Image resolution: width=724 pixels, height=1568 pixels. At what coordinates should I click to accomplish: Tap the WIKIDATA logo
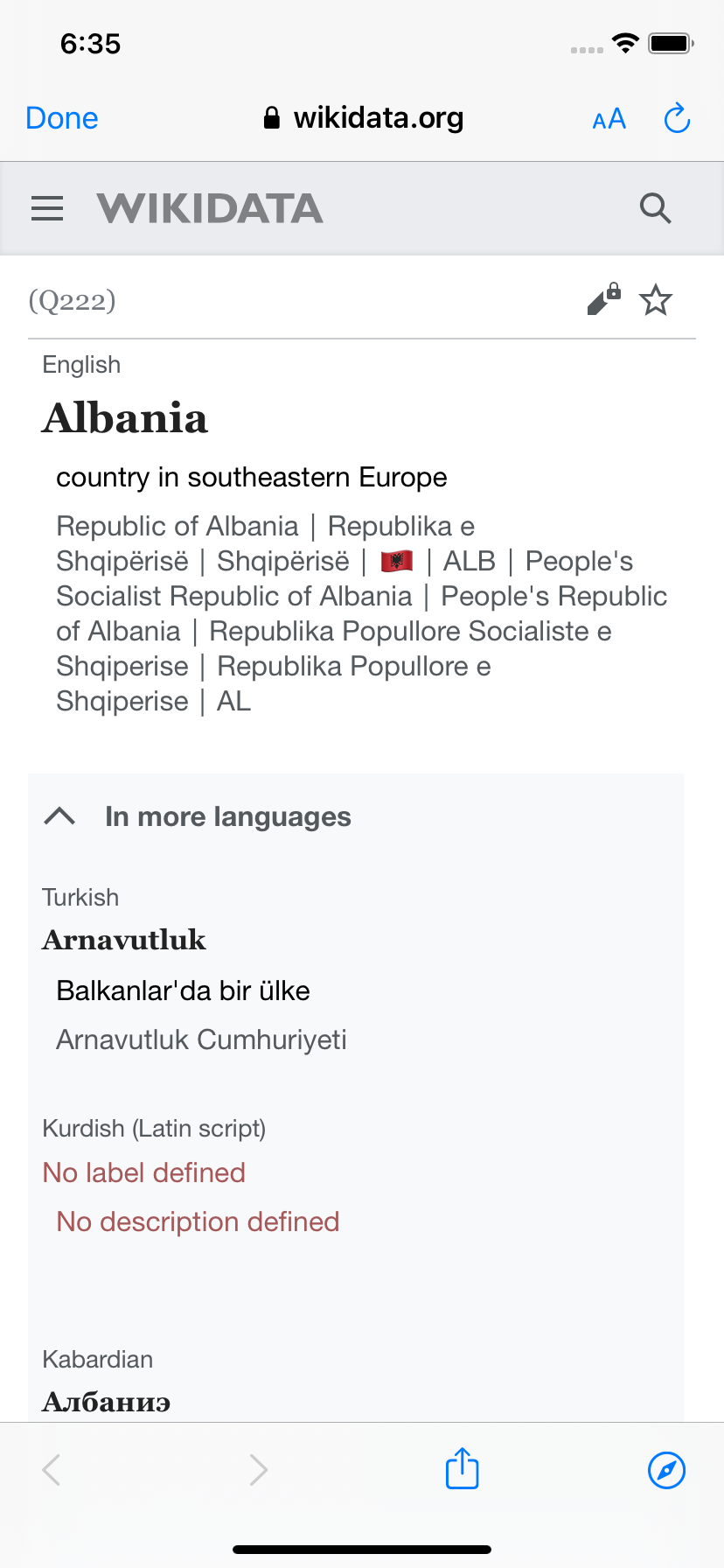coord(210,208)
